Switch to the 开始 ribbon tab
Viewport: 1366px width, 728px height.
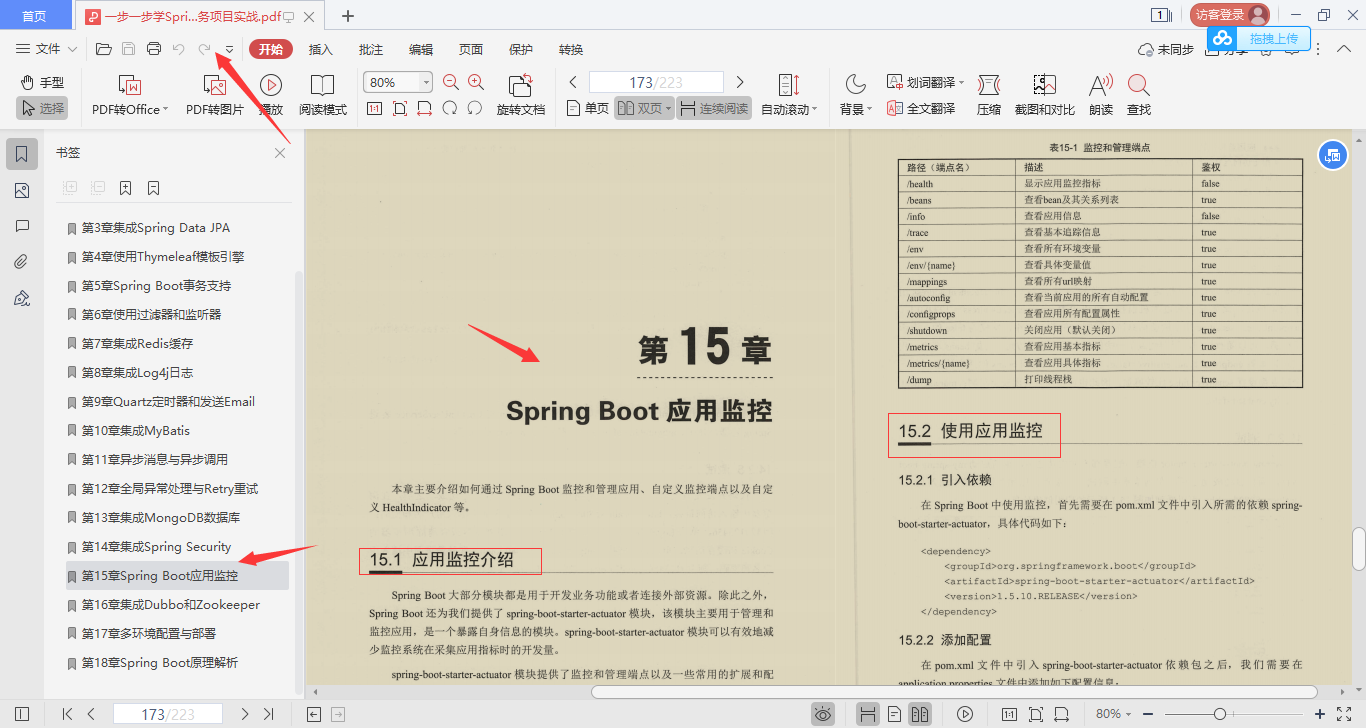pos(271,49)
